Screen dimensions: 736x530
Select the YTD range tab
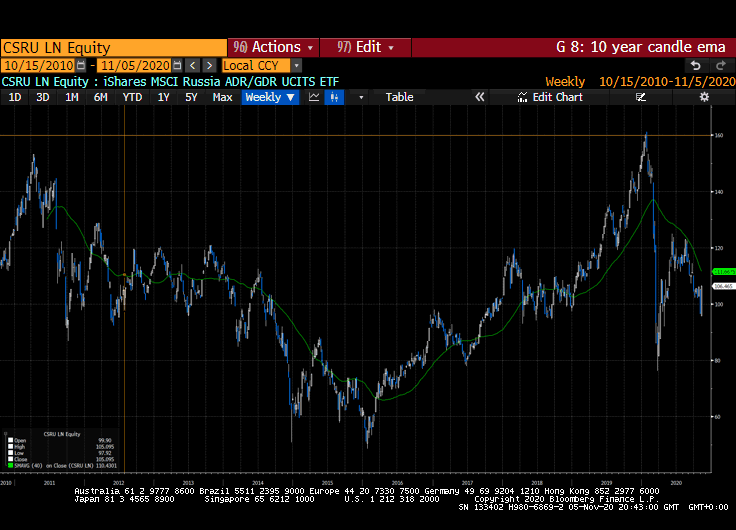[132, 97]
